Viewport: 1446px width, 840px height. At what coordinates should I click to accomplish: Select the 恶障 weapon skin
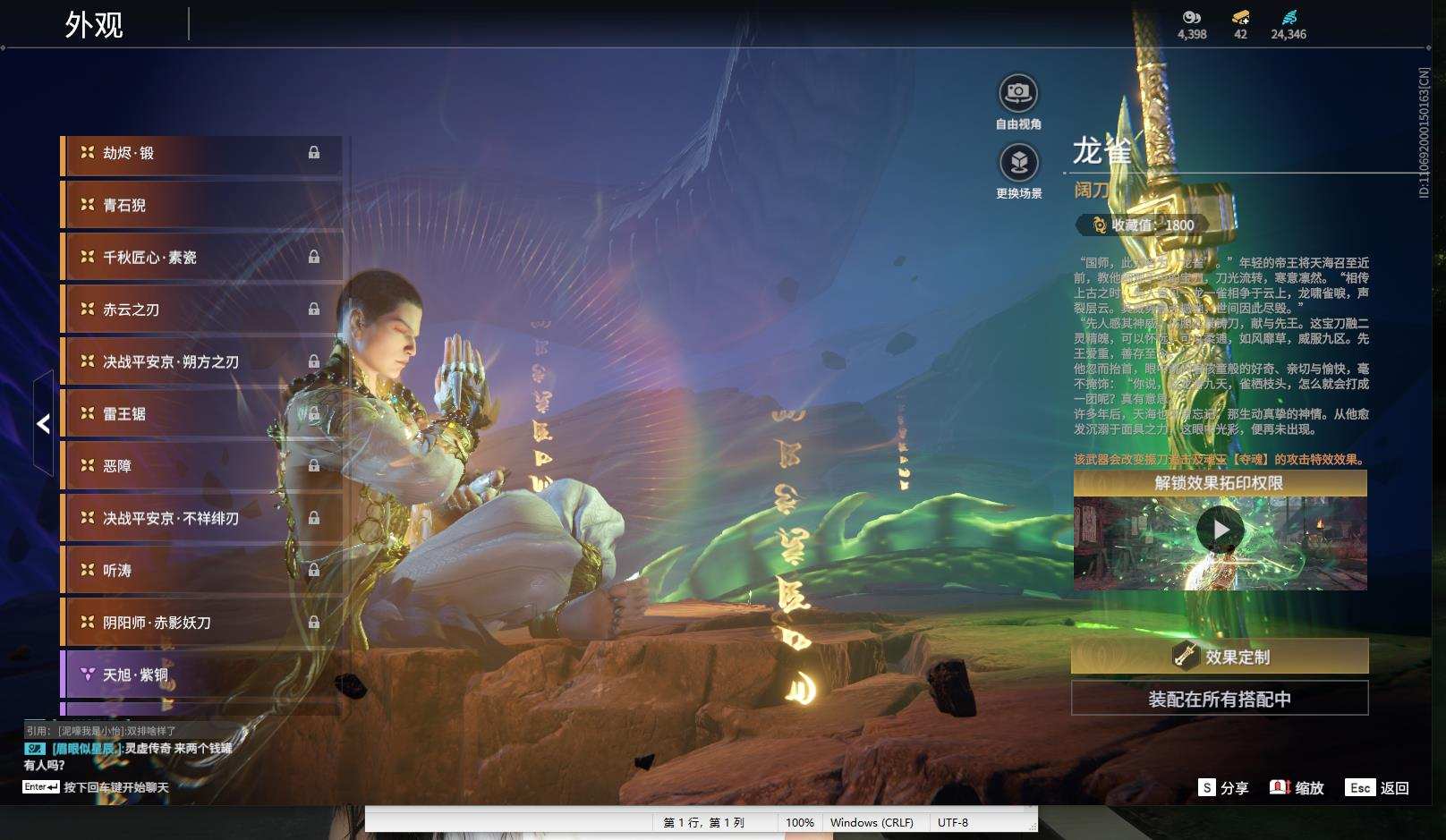click(201, 465)
